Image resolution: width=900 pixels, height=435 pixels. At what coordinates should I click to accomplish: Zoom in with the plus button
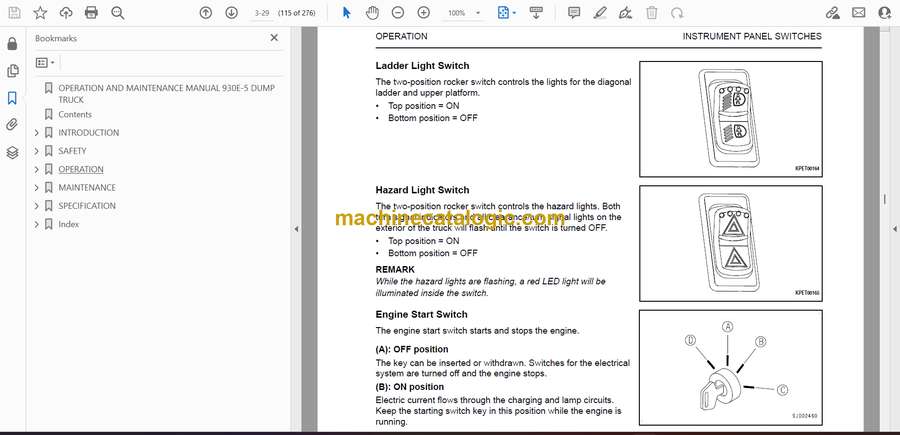tap(424, 13)
